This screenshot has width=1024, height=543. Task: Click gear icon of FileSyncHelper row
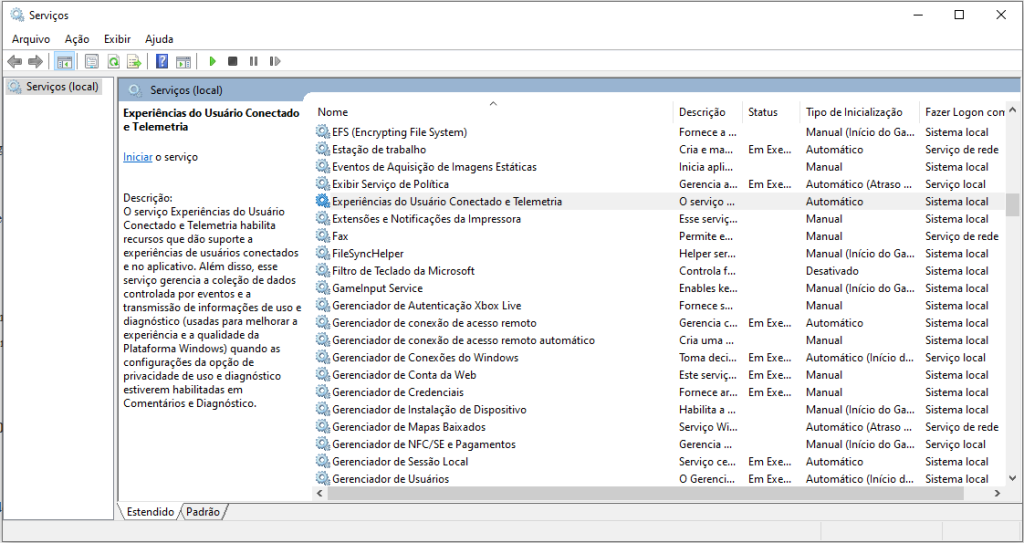[x=323, y=254]
